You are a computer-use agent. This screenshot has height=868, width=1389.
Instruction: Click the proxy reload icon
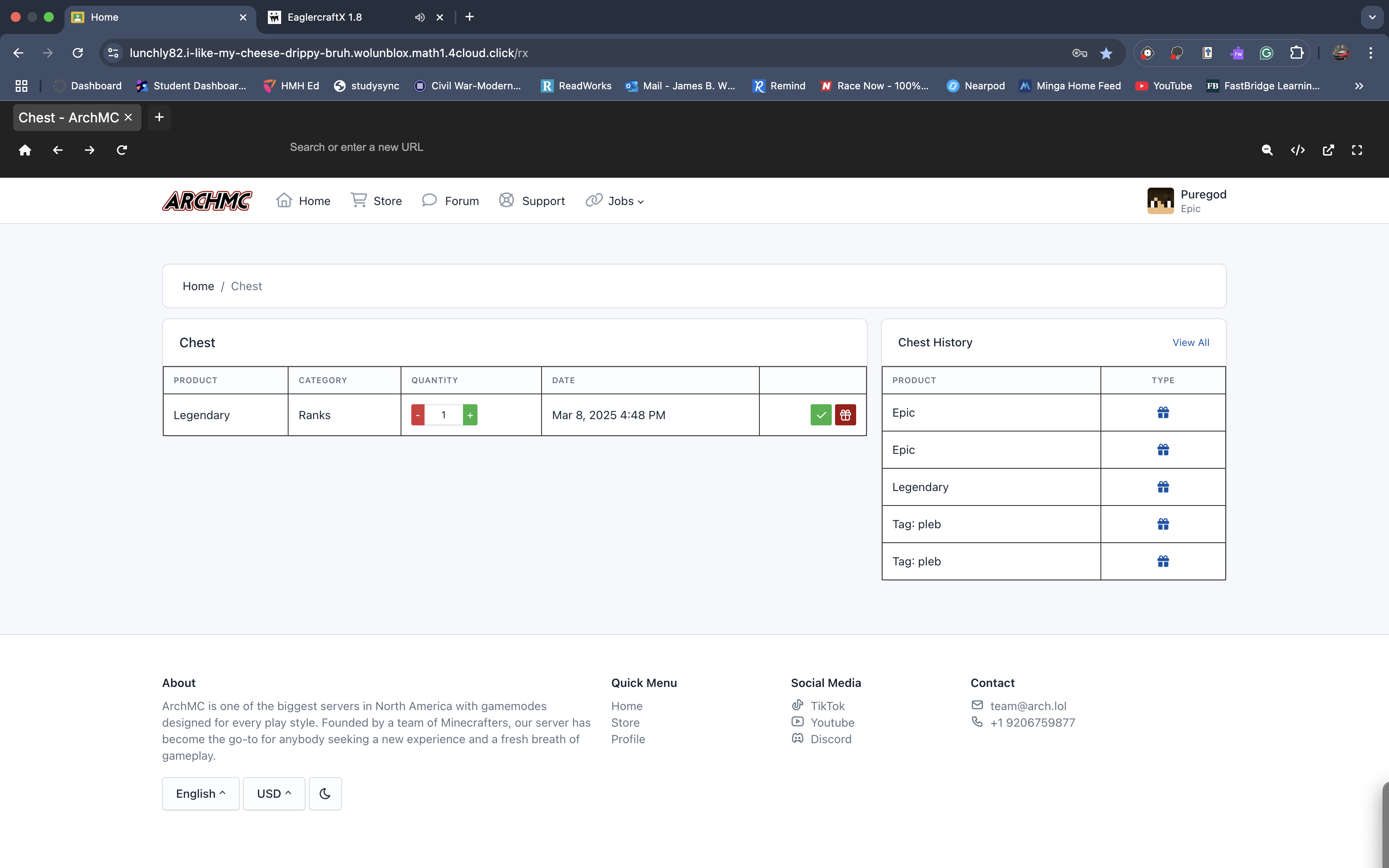click(122, 150)
